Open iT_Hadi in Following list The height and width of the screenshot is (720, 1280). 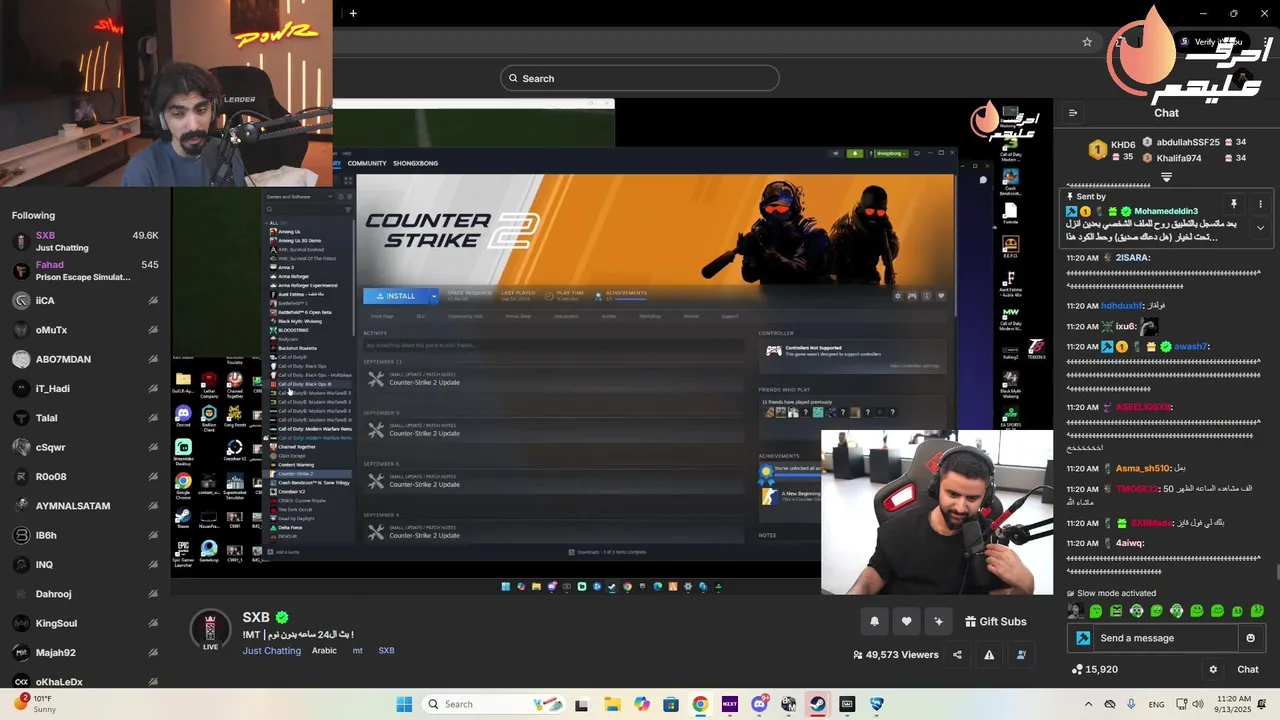click(85, 388)
